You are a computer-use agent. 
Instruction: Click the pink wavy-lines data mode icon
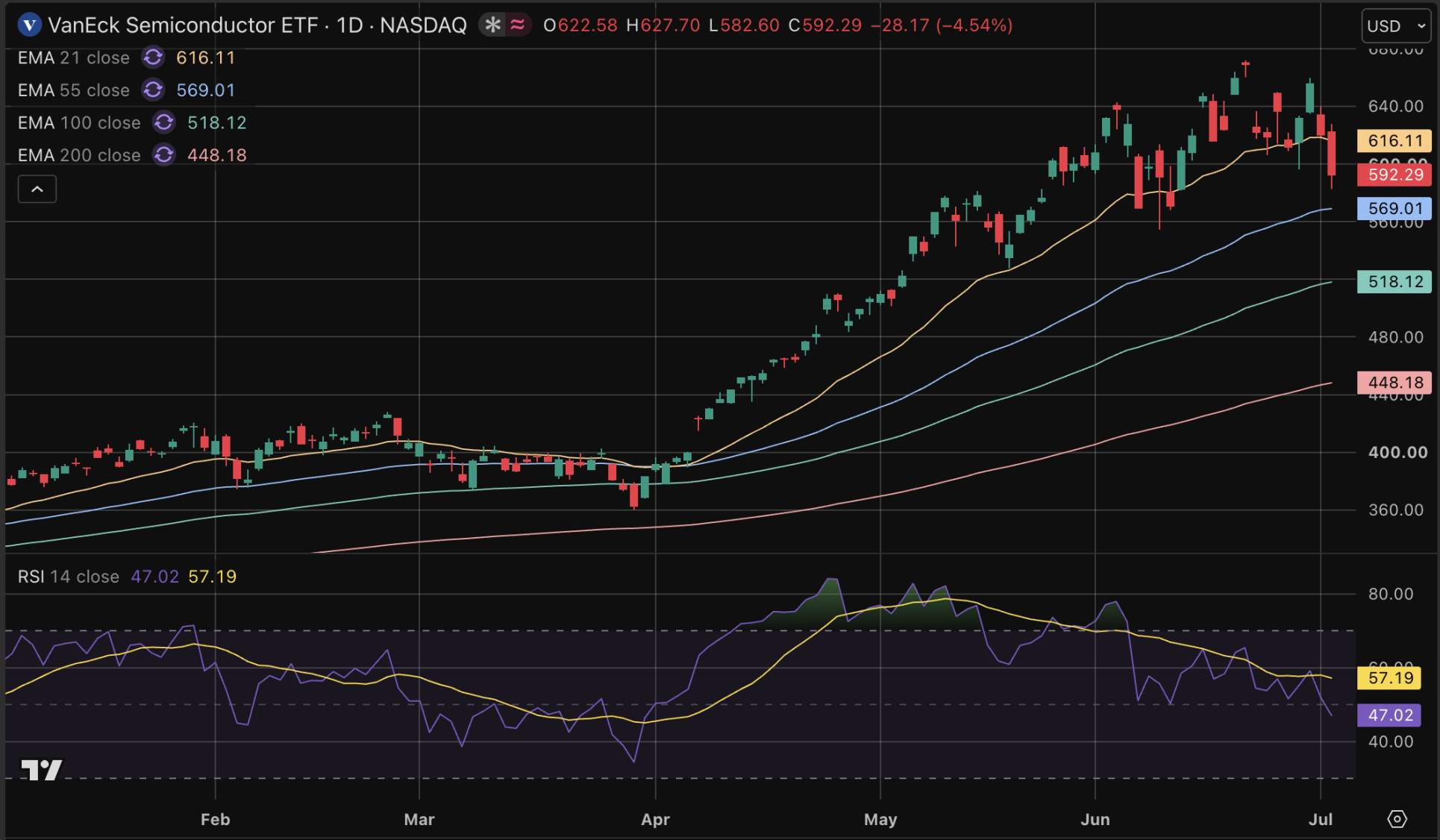(517, 25)
